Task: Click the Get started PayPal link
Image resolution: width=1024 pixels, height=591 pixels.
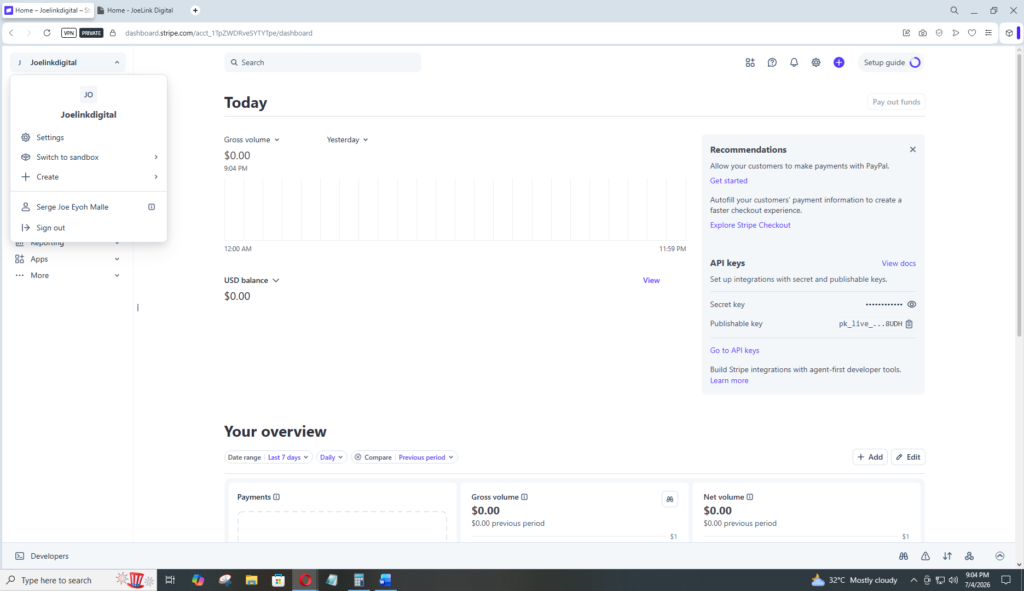Action: 729,181
